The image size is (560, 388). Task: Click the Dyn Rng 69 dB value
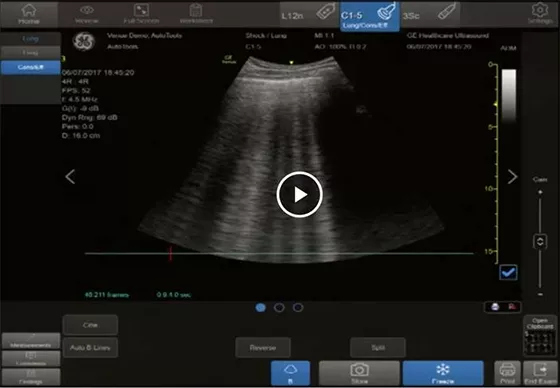pyautogui.click(x=90, y=118)
